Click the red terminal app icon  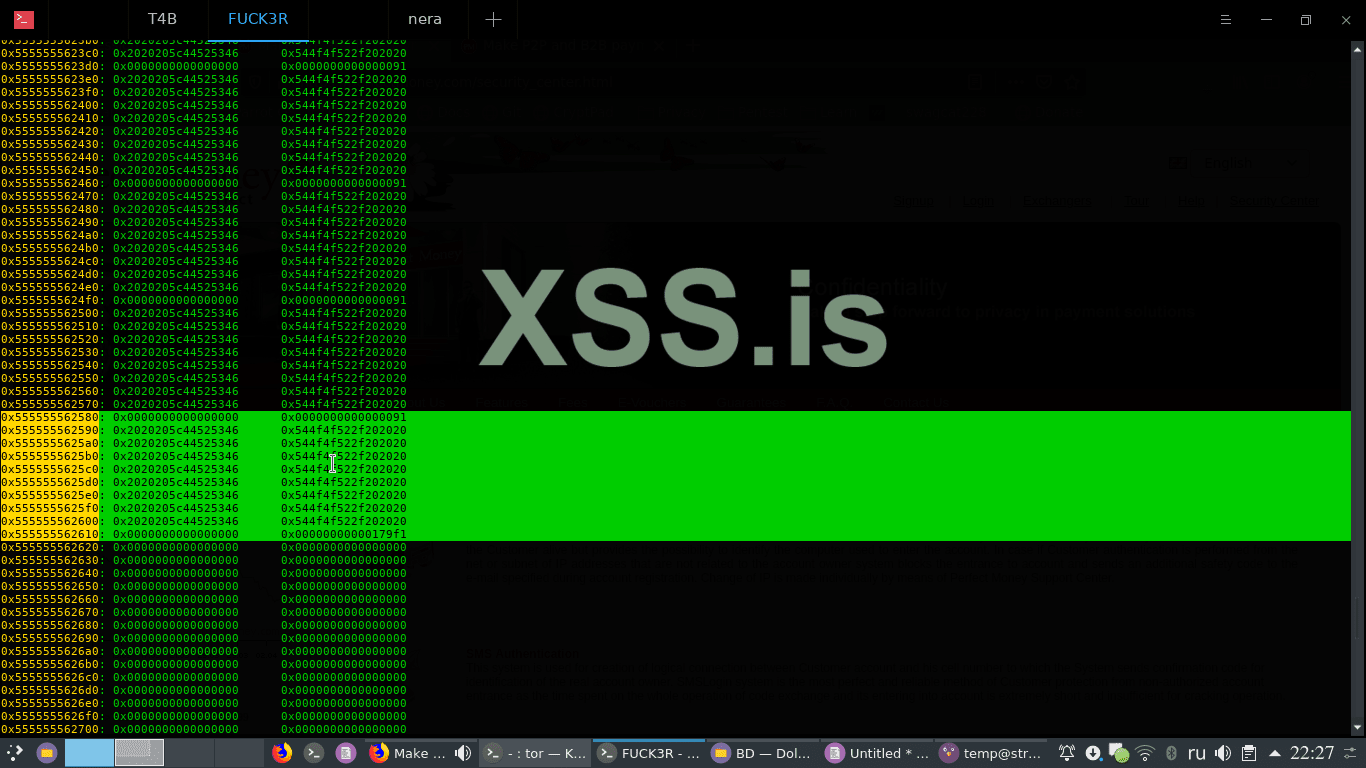[23, 19]
